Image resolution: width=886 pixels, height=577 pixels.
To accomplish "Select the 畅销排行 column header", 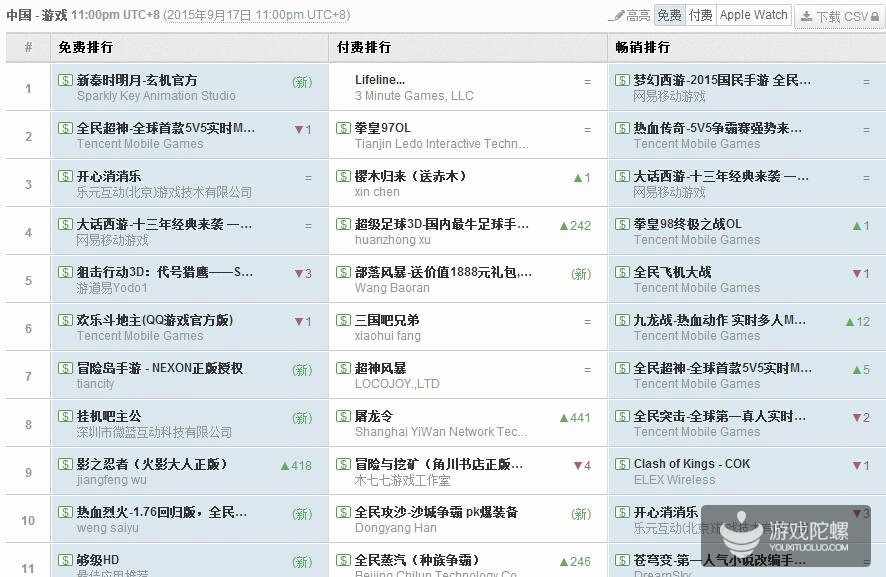I will click(x=642, y=47).
